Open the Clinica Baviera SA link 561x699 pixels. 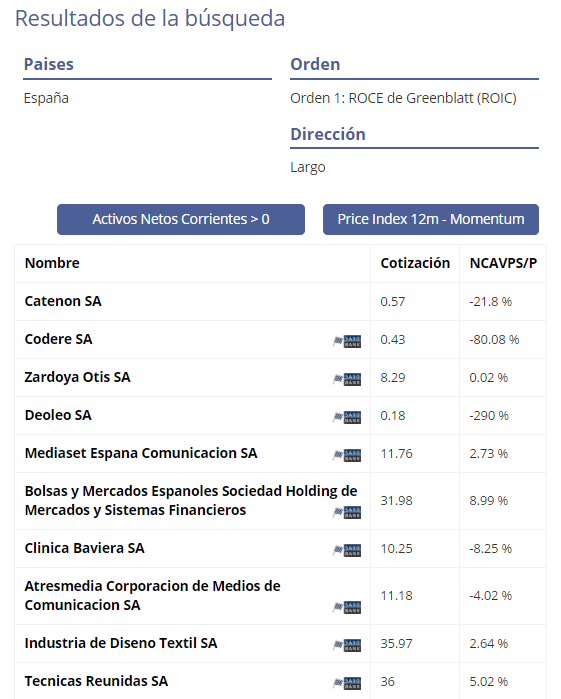(x=85, y=548)
